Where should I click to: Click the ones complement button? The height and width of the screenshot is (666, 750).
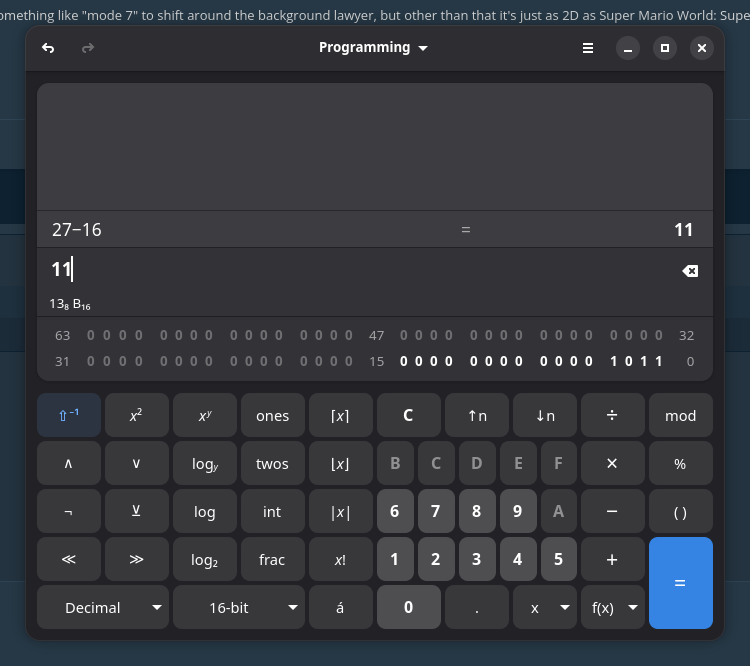[273, 415]
